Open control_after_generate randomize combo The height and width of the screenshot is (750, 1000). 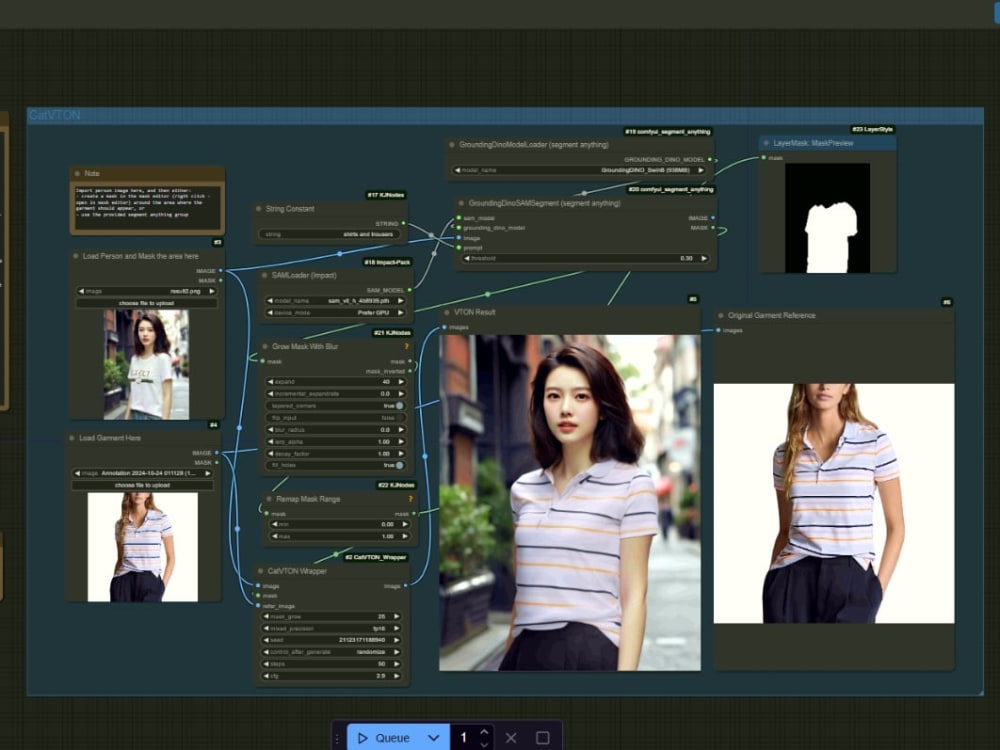(x=332, y=652)
